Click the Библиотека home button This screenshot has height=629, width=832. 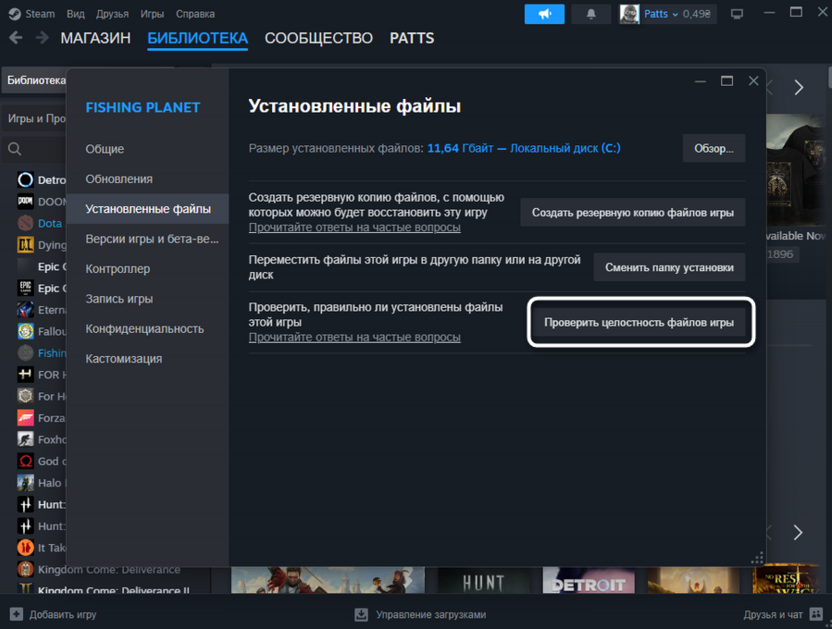36,80
